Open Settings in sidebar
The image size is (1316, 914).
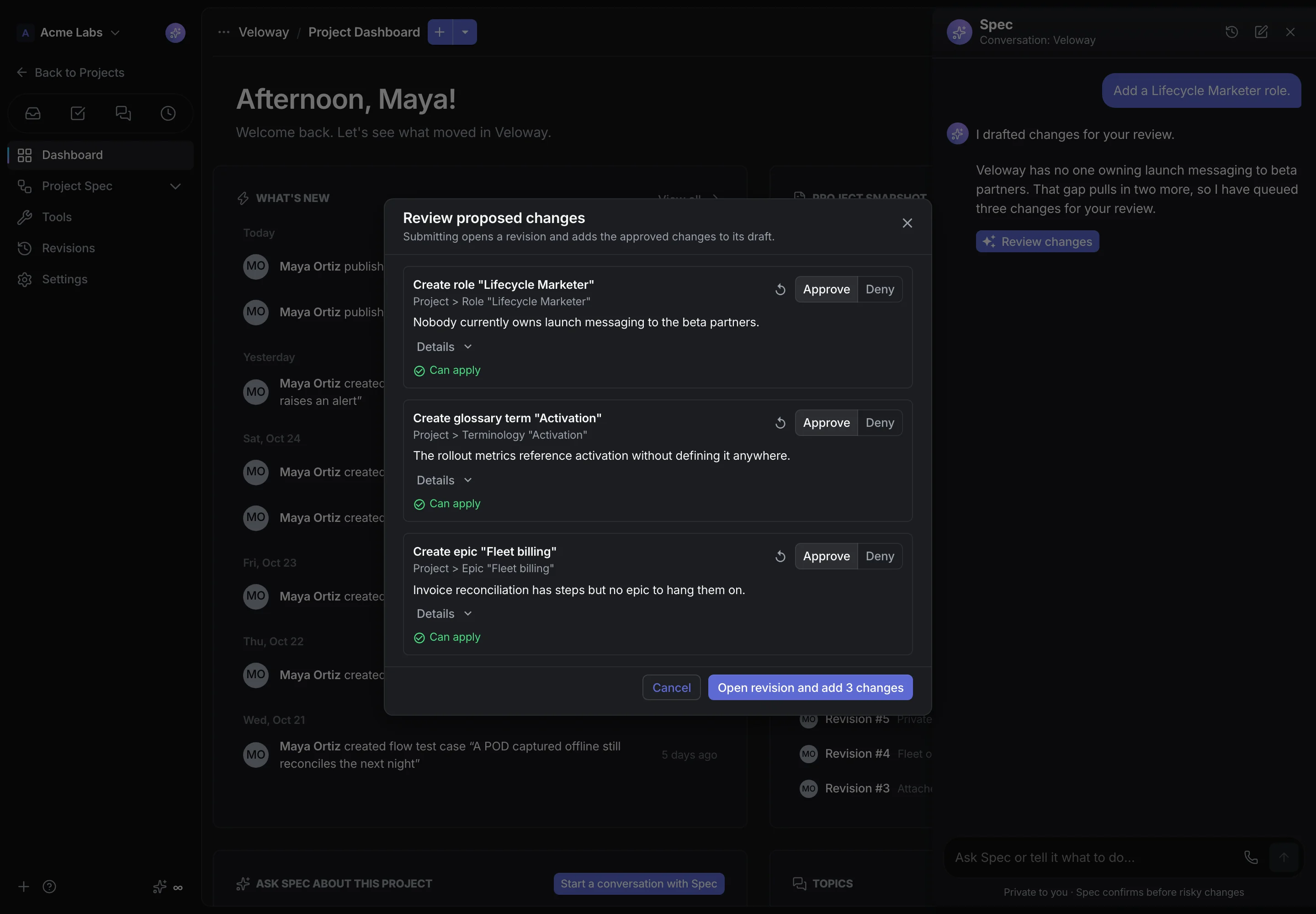tap(100, 279)
